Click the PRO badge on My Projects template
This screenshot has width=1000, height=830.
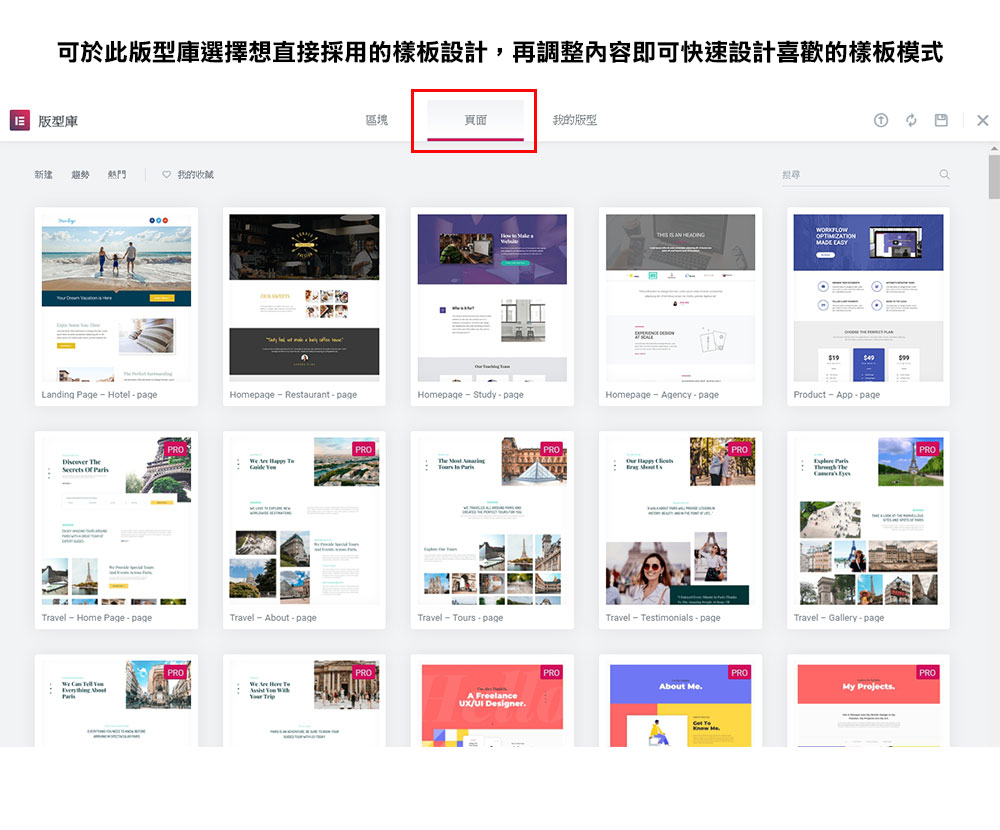(927, 673)
